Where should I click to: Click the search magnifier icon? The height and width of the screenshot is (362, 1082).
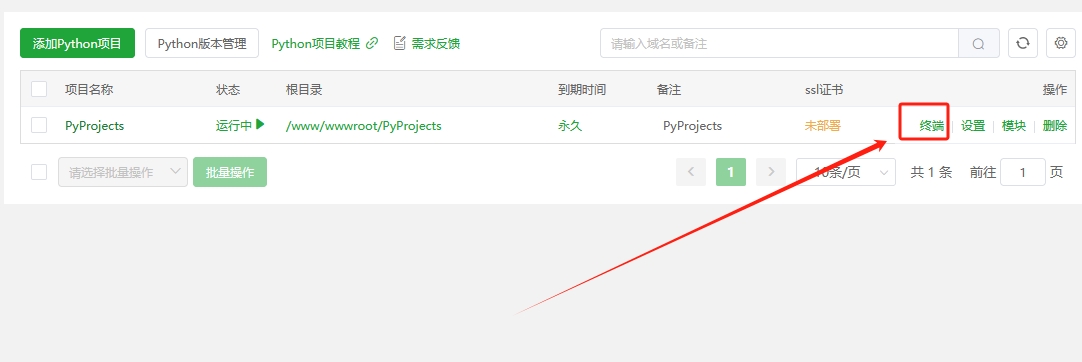[x=978, y=43]
